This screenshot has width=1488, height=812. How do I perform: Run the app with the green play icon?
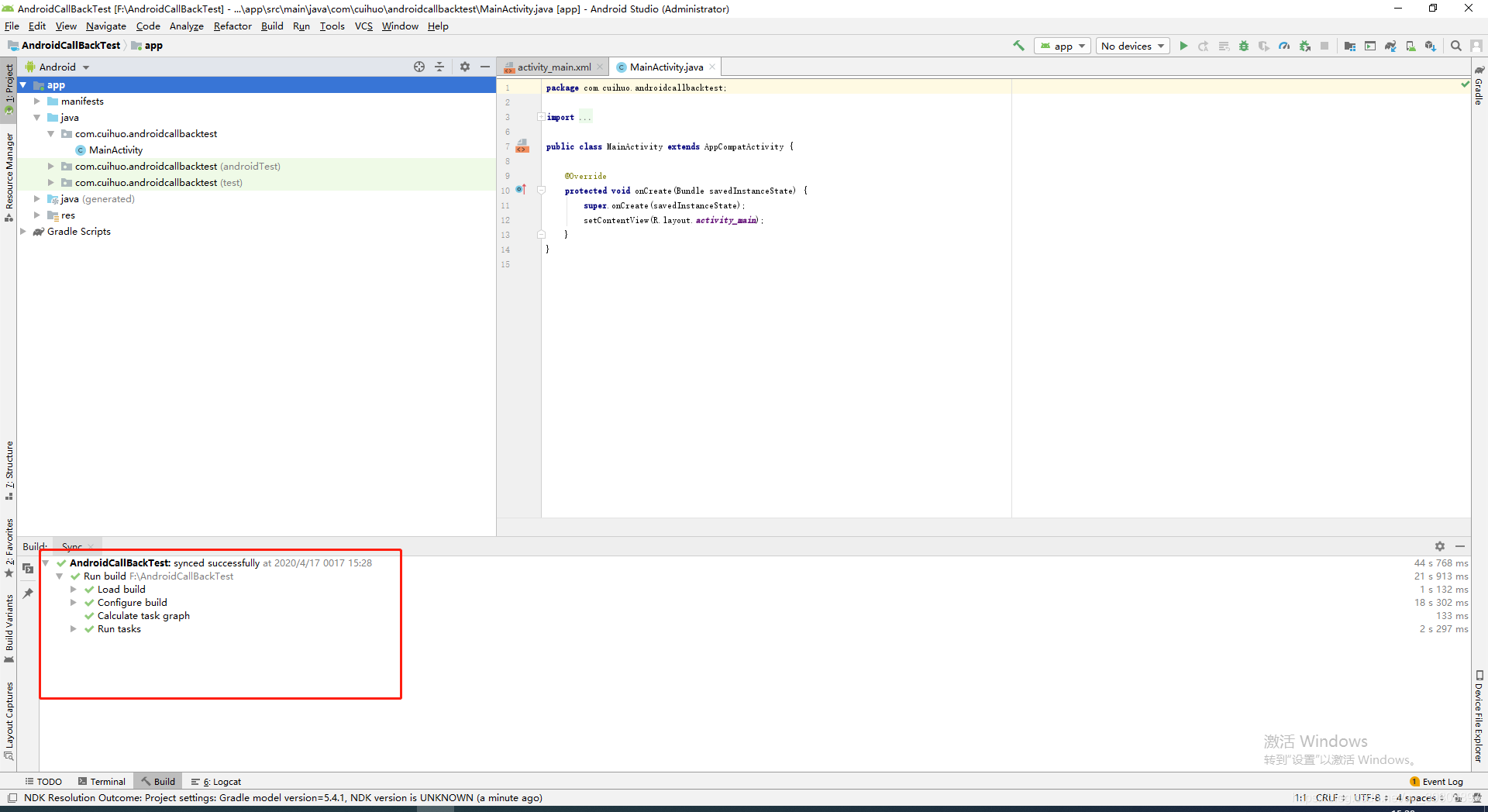[1183, 46]
